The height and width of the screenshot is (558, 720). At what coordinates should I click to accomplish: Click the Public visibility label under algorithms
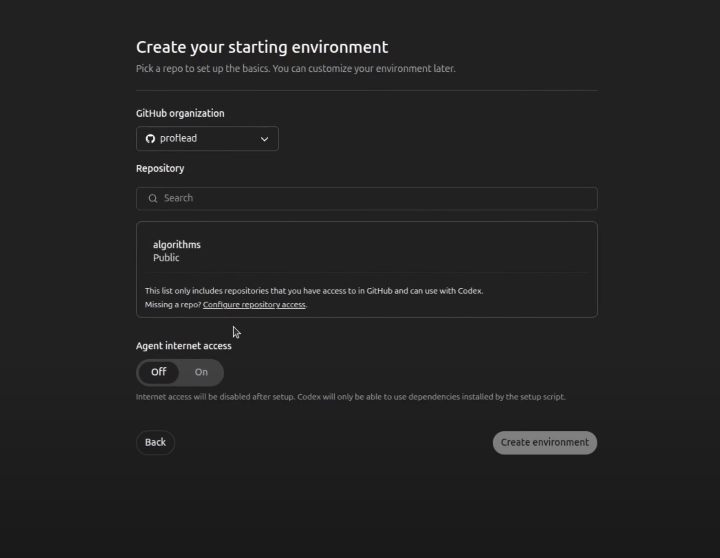pos(166,258)
